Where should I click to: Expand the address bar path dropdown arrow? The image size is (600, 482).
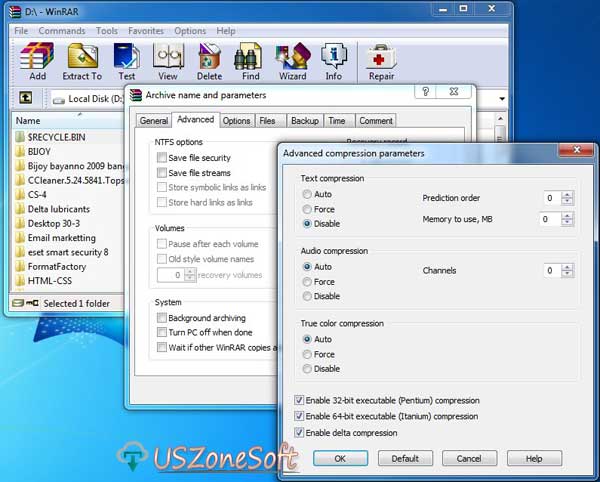(502, 99)
